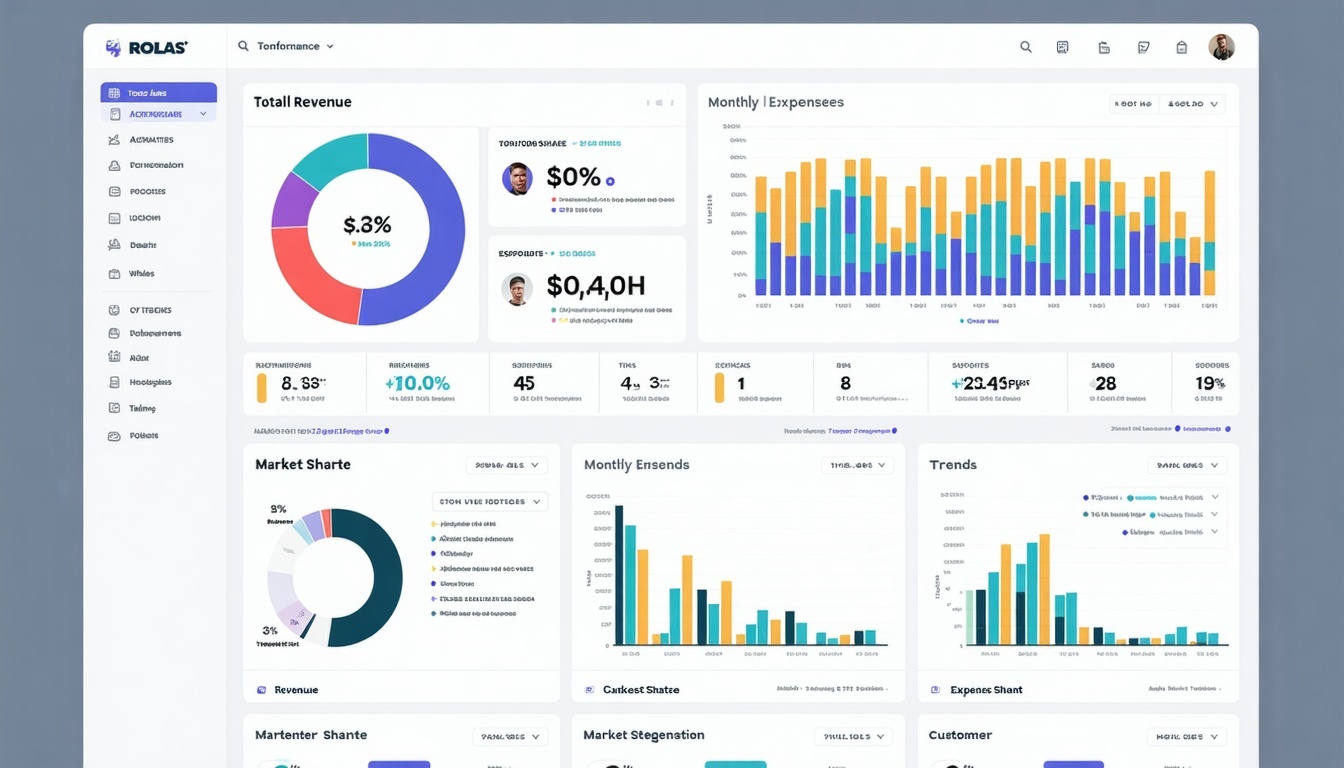Open the Tonformance menu at the top
This screenshot has width=1344, height=768.
pos(289,46)
